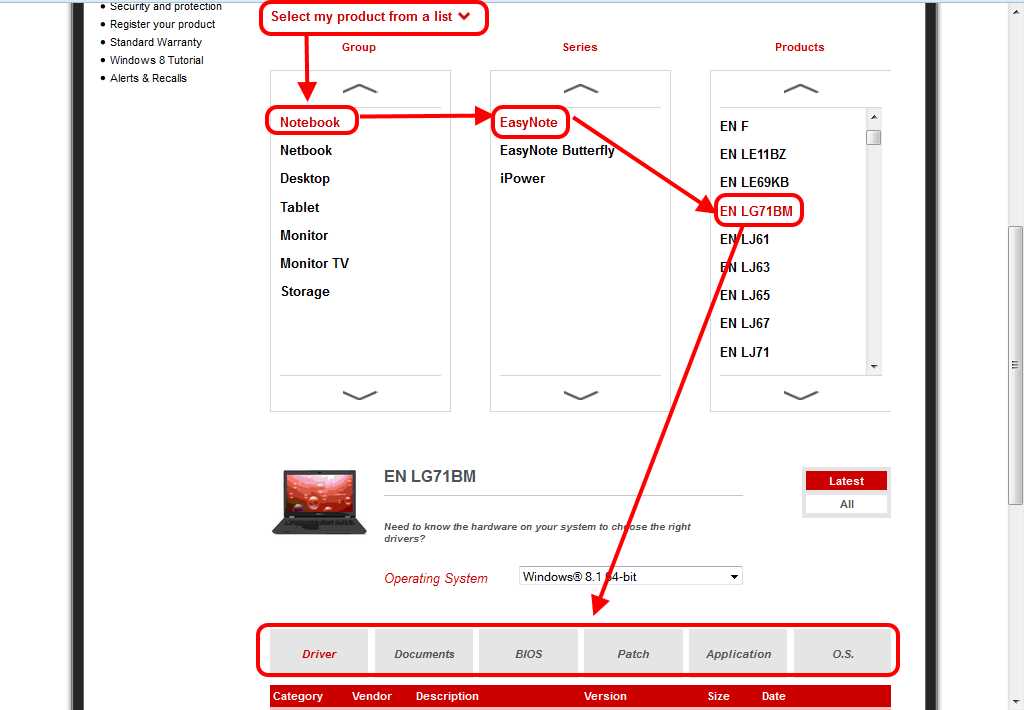Click the Category column header

click(298, 696)
